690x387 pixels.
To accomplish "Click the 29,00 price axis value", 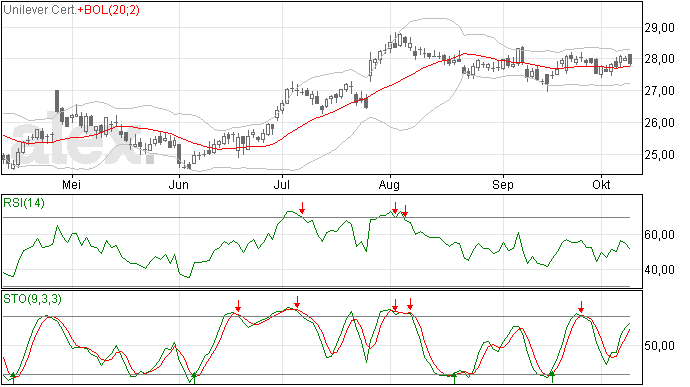I will 659,28.
